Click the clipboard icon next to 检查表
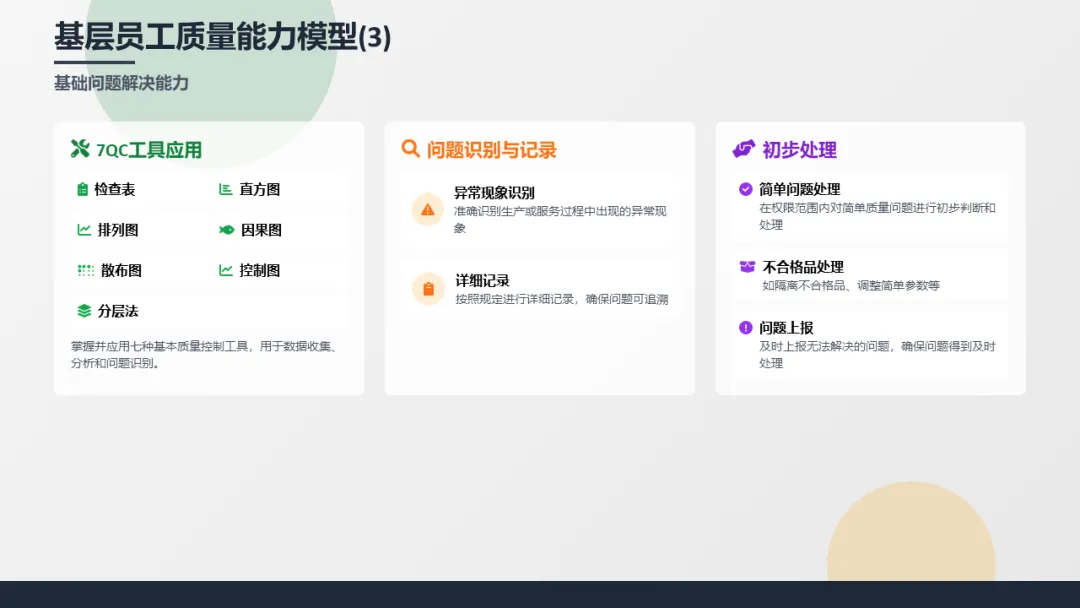The width and height of the screenshot is (1080, 608). click(x=83, y=189)
